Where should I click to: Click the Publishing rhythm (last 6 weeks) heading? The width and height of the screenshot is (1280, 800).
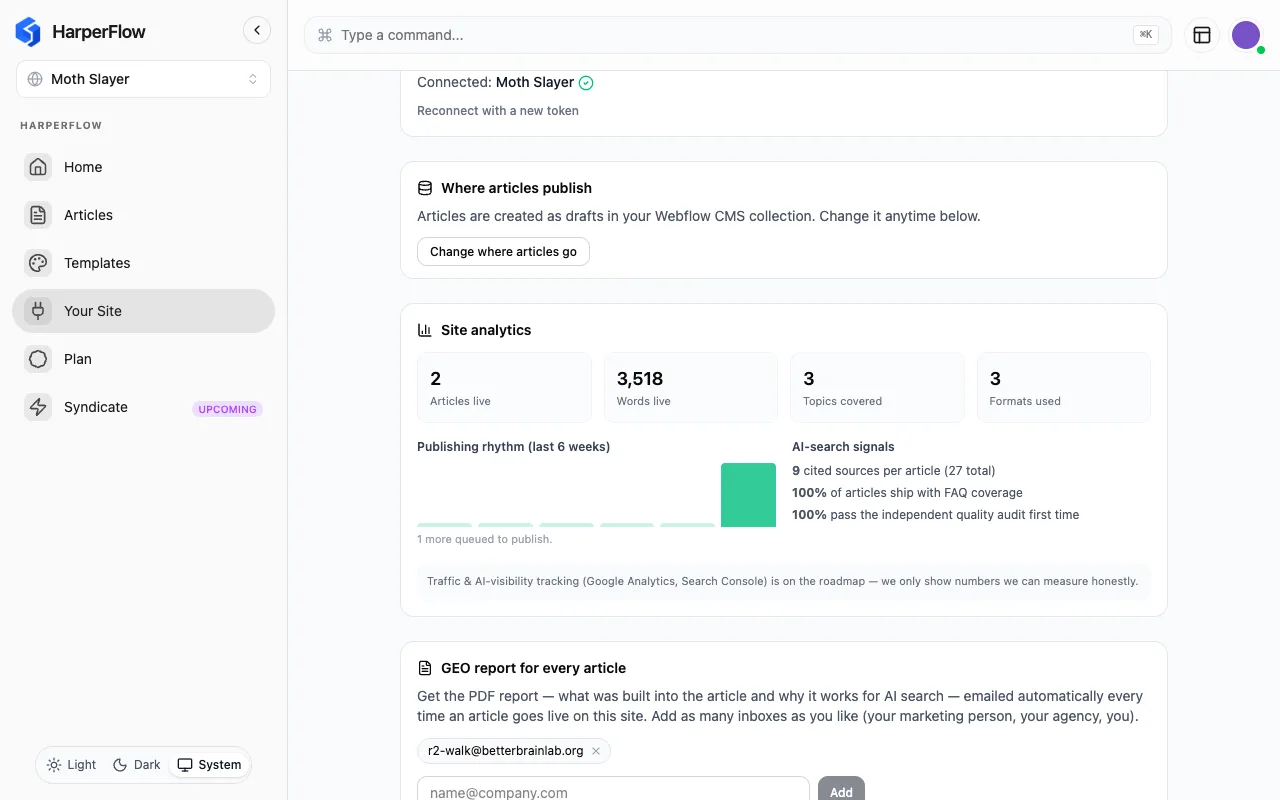pos(513,447)
